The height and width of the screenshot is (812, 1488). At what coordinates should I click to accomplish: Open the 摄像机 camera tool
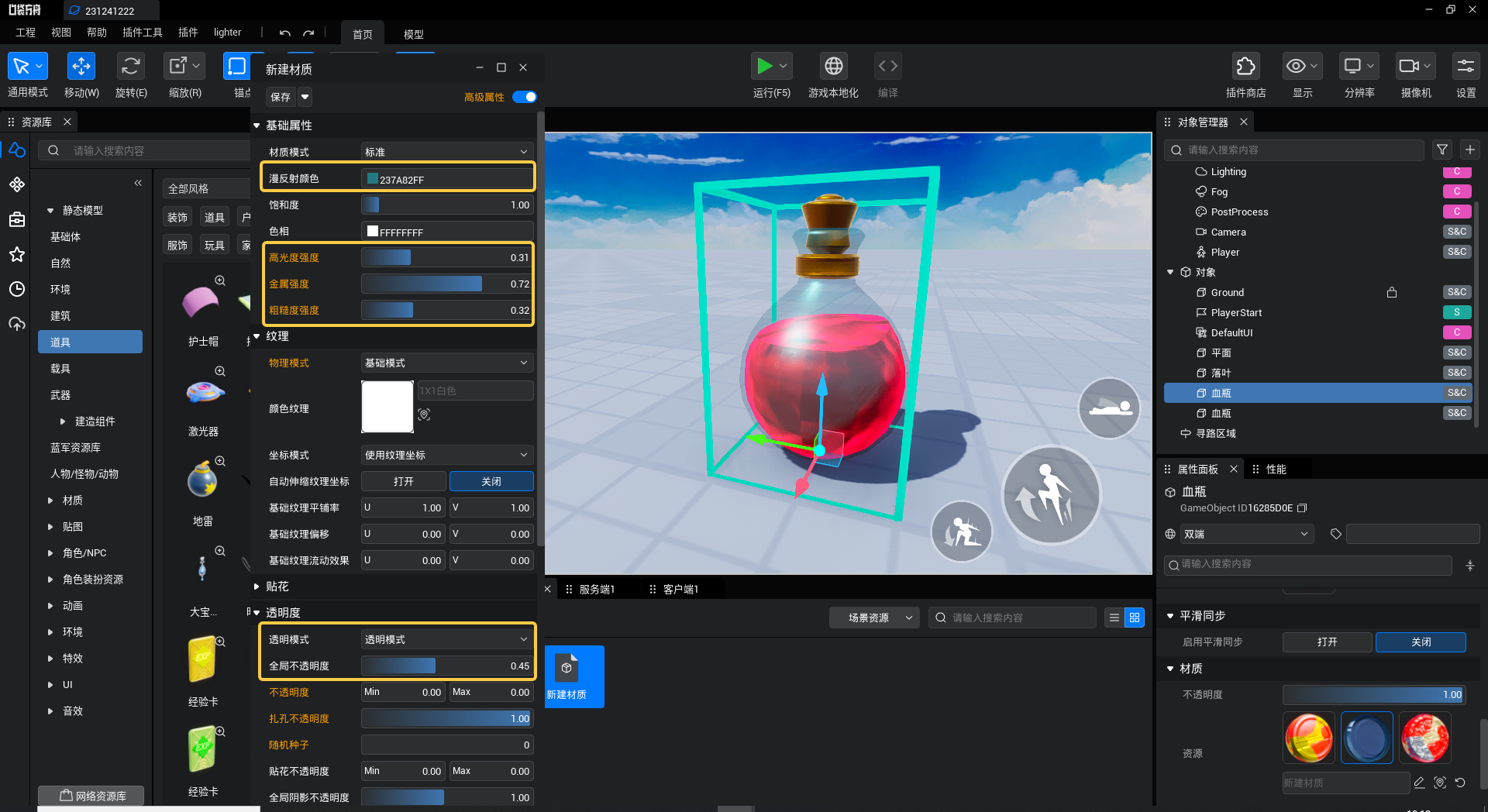pos(1416,67)
